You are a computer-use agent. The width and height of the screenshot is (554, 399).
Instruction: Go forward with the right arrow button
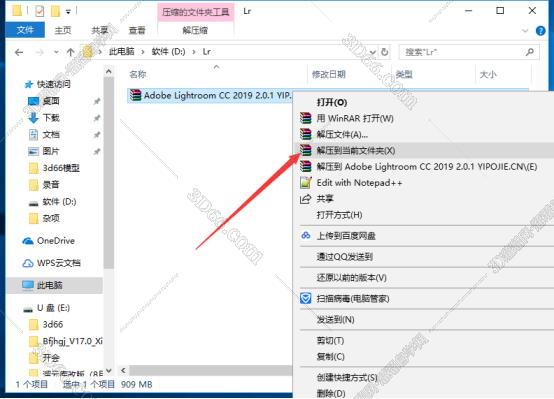(x=40, y=52)
